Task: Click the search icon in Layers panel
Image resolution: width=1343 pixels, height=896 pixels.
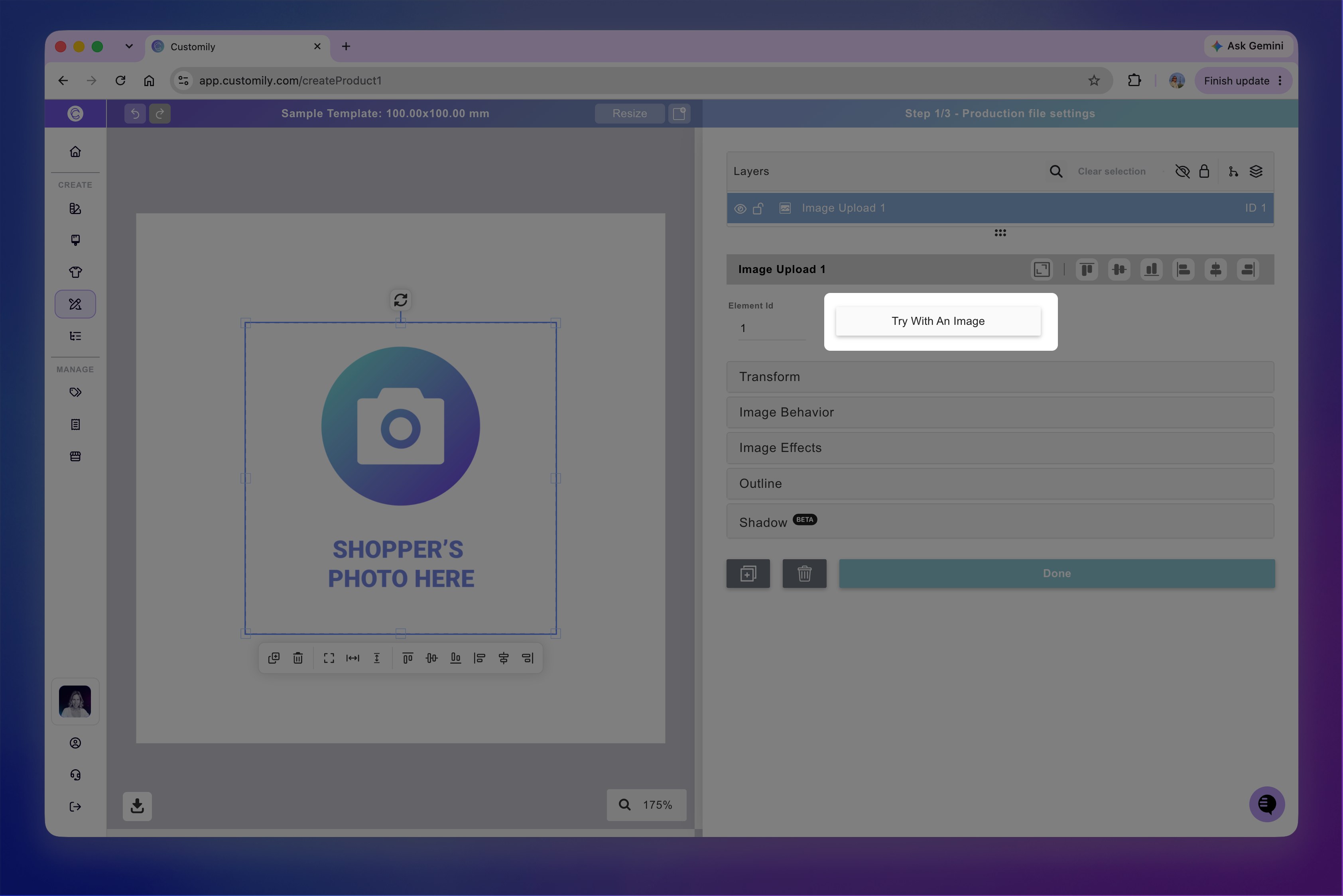Action: click(x=1056, y=171)
